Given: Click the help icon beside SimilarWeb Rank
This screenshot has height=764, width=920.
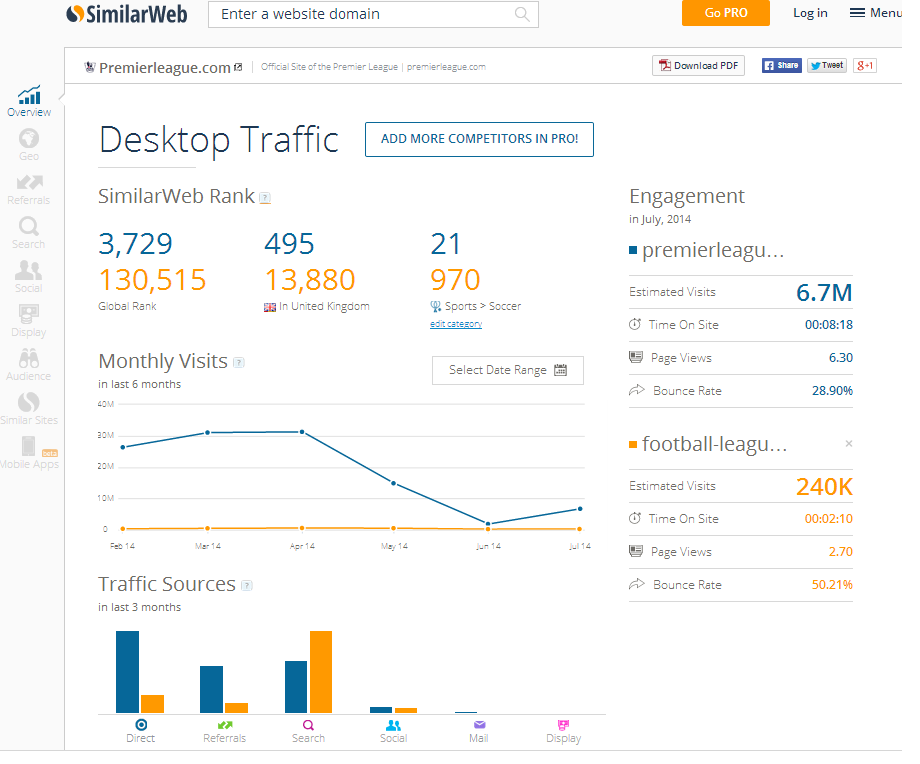Looking at the screenshot, I should coord(265,198).
